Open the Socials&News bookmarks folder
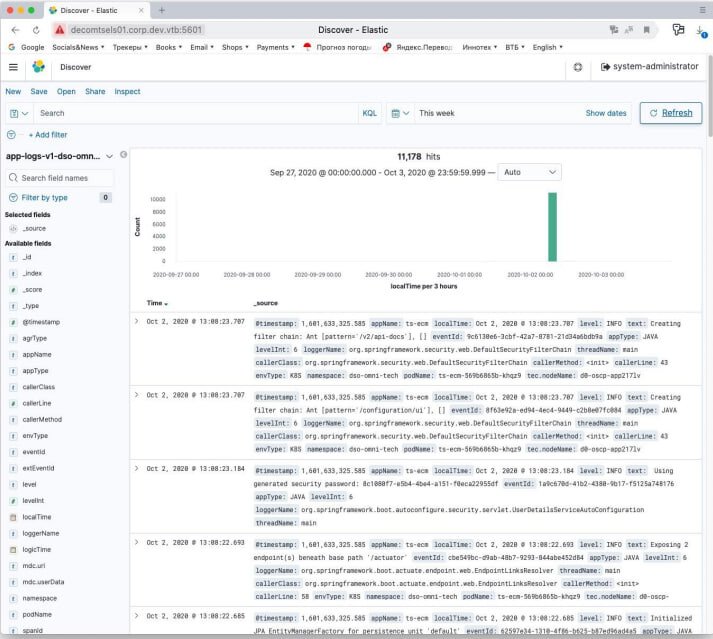 pyautogui.click(x=78, y=47)
